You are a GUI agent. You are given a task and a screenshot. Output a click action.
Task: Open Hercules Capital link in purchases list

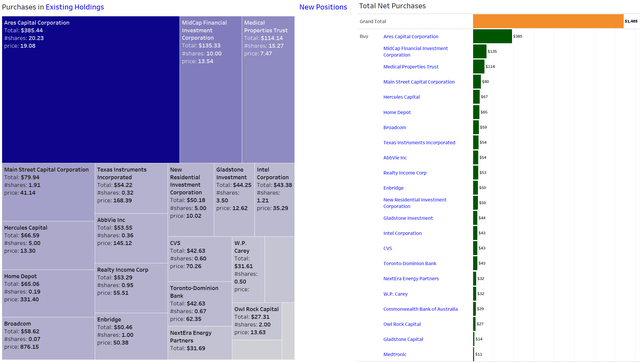401,97
